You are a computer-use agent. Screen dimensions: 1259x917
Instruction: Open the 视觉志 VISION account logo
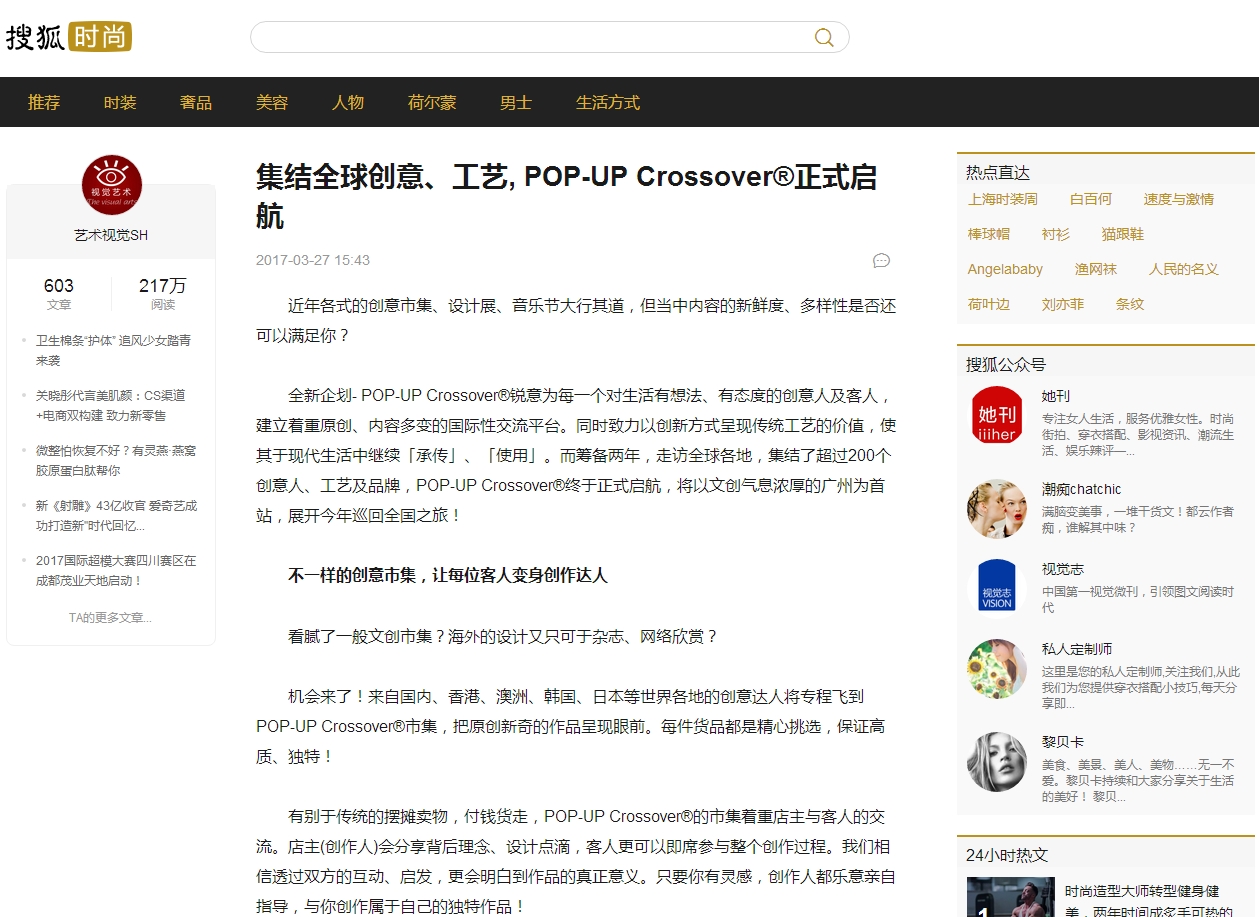tap(997, 588)
